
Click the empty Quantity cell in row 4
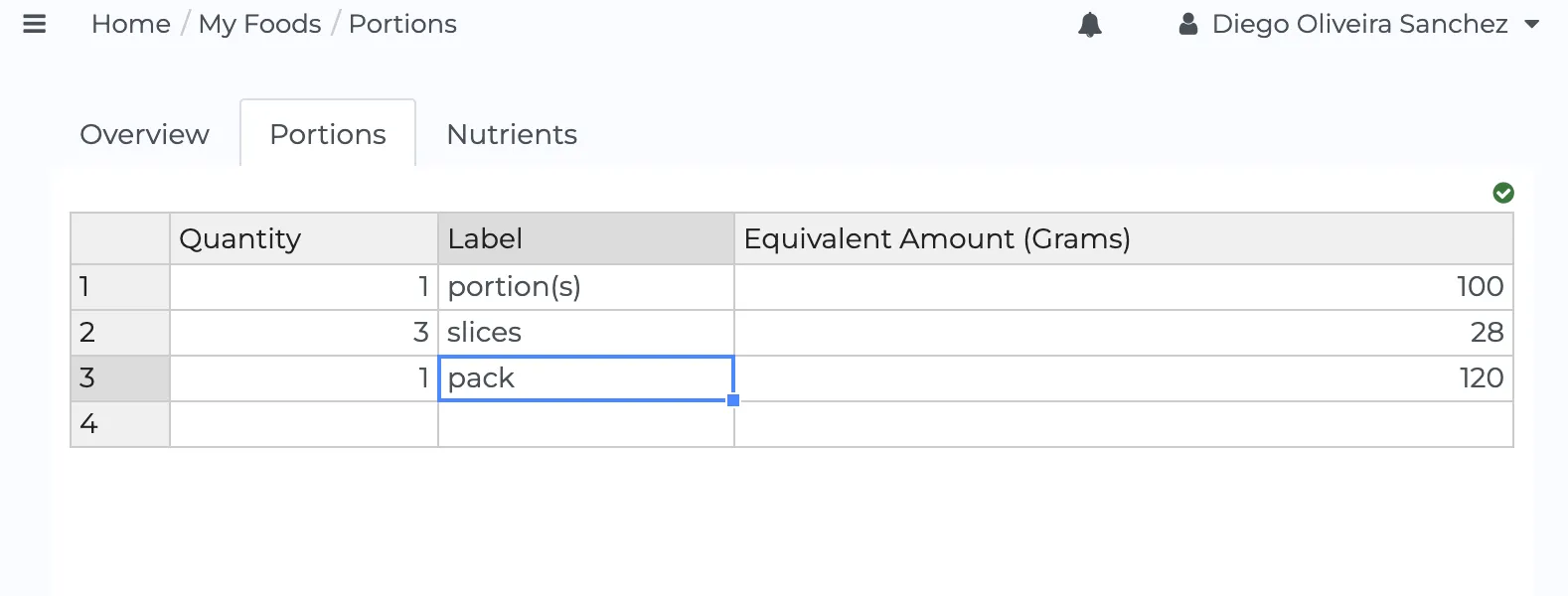point(304,424)
